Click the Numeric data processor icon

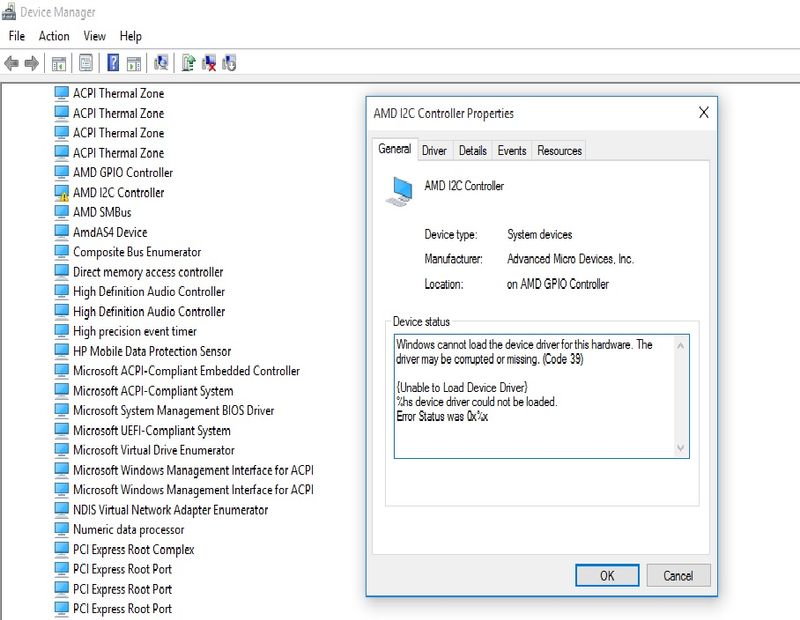click(61, 530)
